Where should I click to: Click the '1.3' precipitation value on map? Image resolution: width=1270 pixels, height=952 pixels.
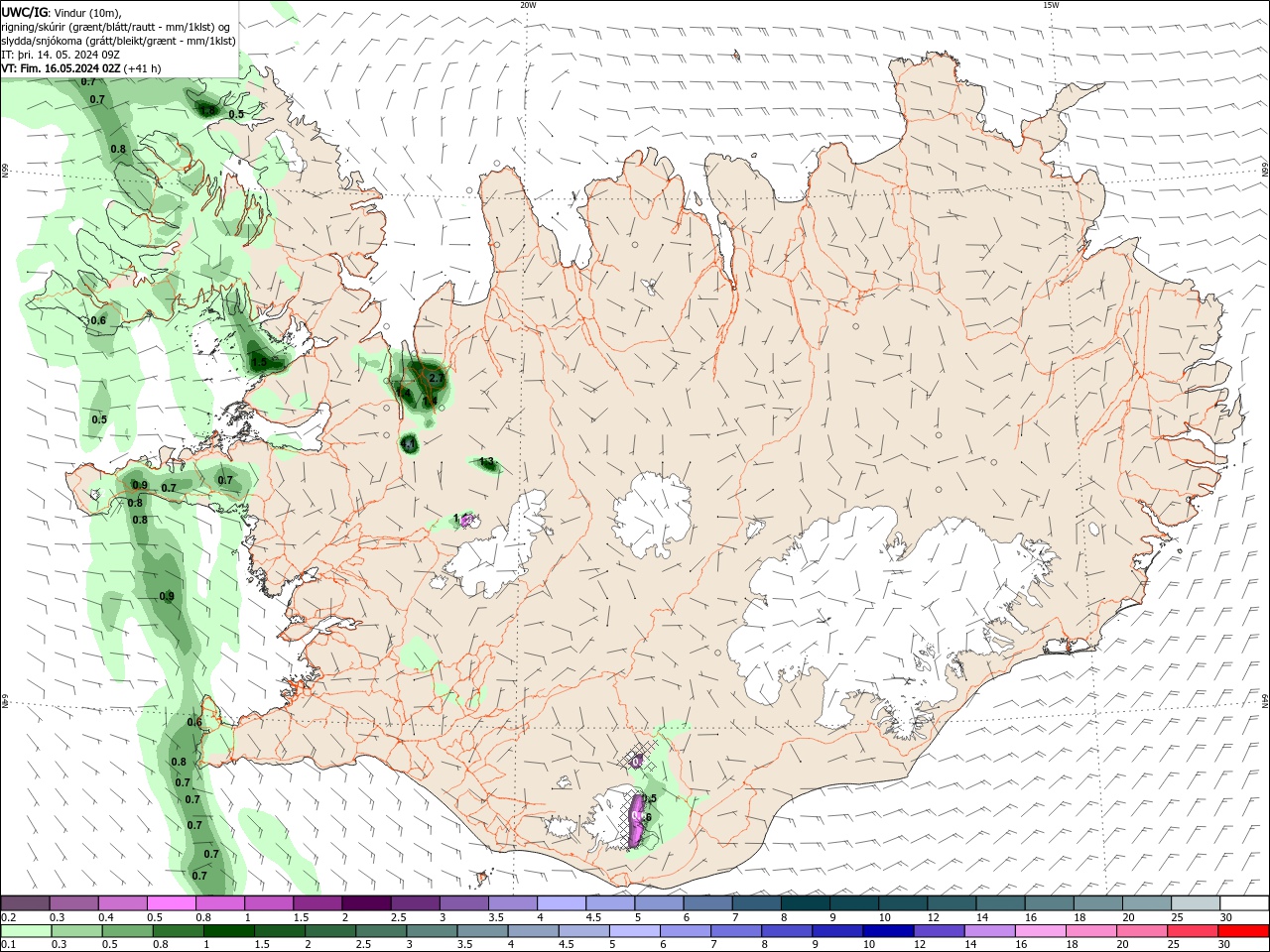(x=486, y=462)
